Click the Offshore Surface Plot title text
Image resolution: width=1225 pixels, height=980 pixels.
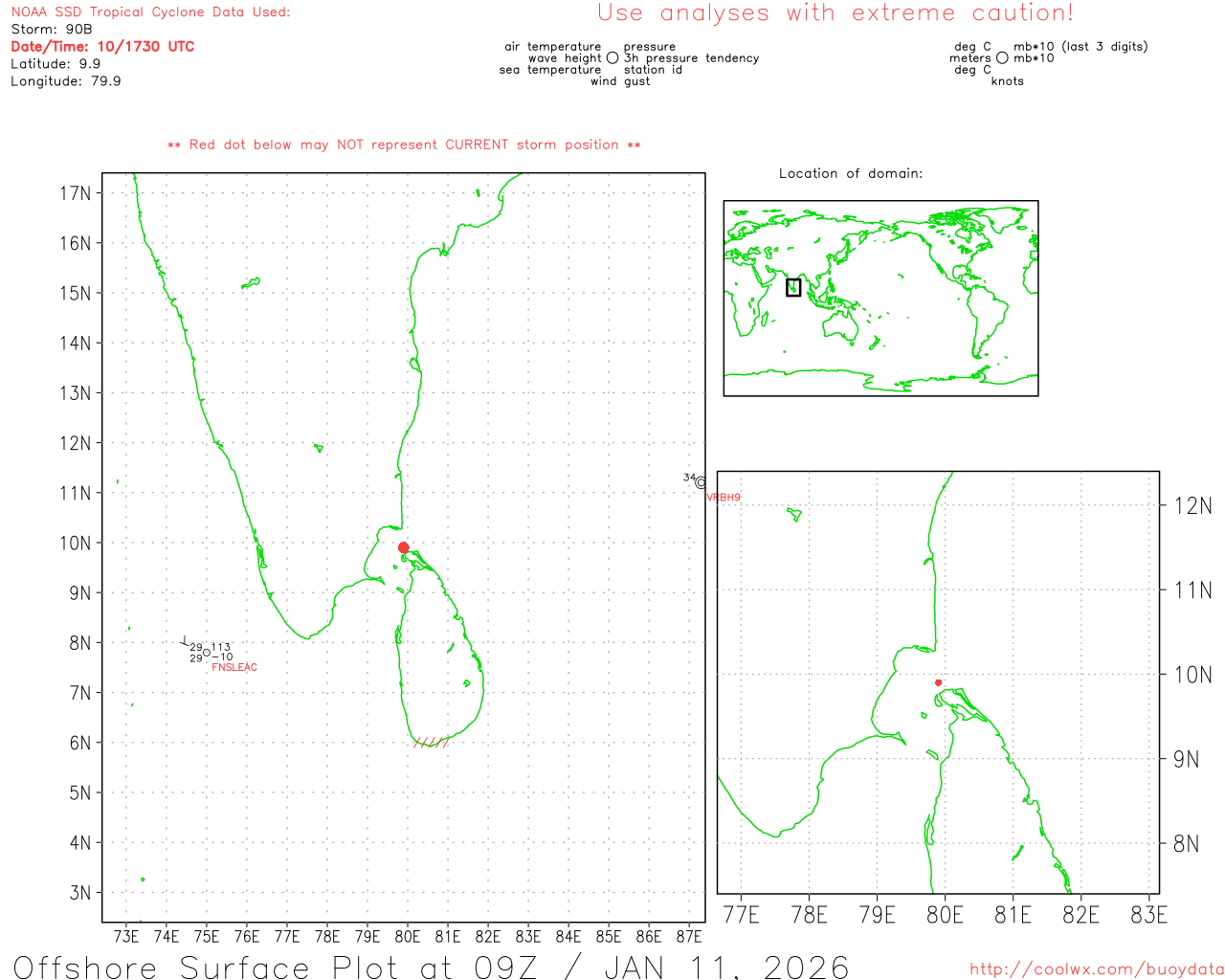tap(431, 967)
